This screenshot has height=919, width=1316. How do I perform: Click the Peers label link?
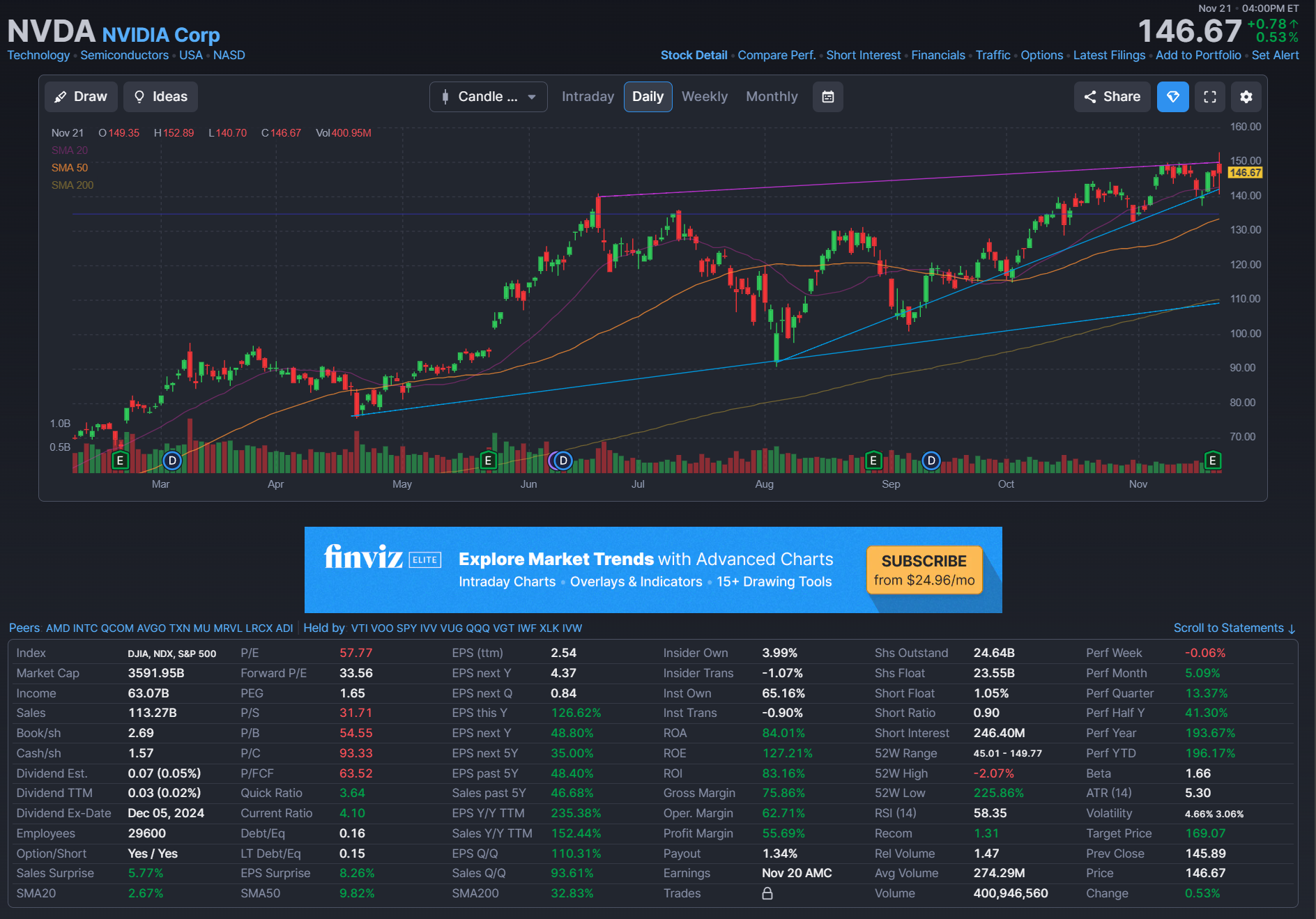tap(24, 628)
